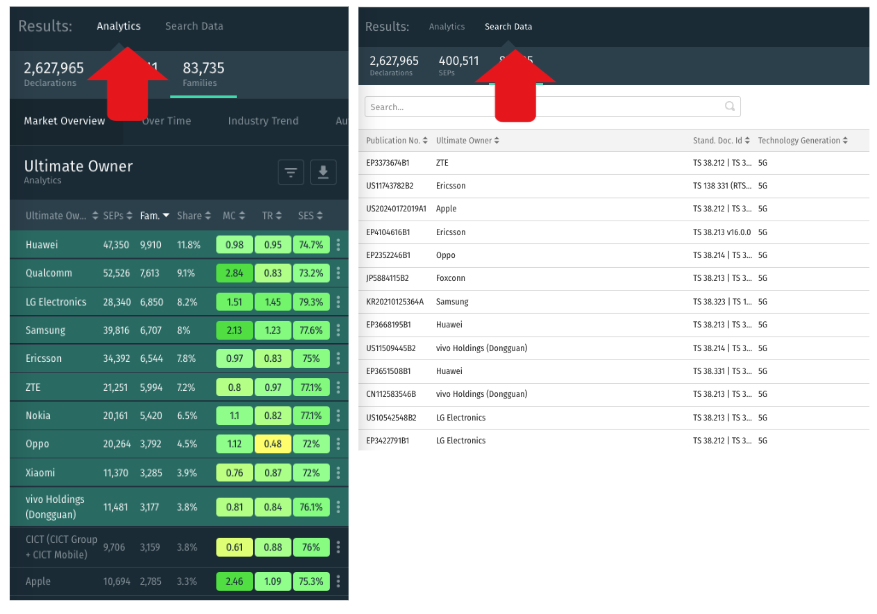Image resolution: width=877 pixels, height=614 pixels.
Task: Select the 83,735 Families metric
Action: [x=203, y=74]
